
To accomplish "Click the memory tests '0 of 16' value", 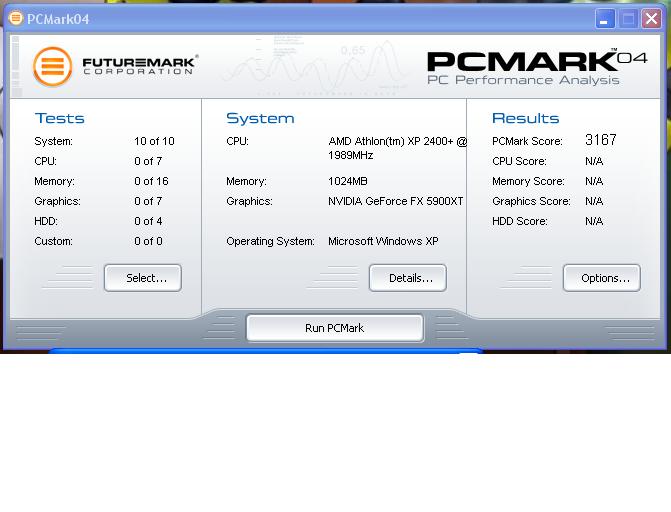I will (151, 182).
